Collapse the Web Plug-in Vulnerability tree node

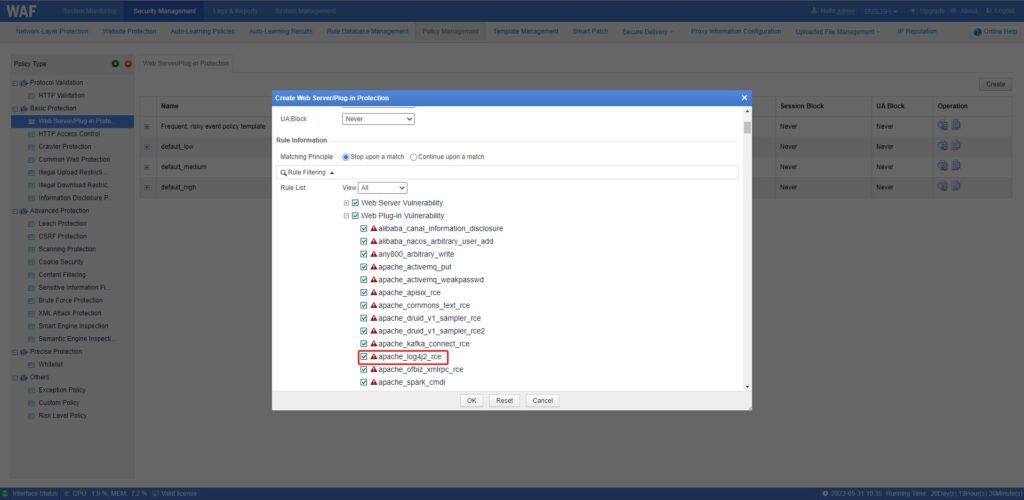347,215
